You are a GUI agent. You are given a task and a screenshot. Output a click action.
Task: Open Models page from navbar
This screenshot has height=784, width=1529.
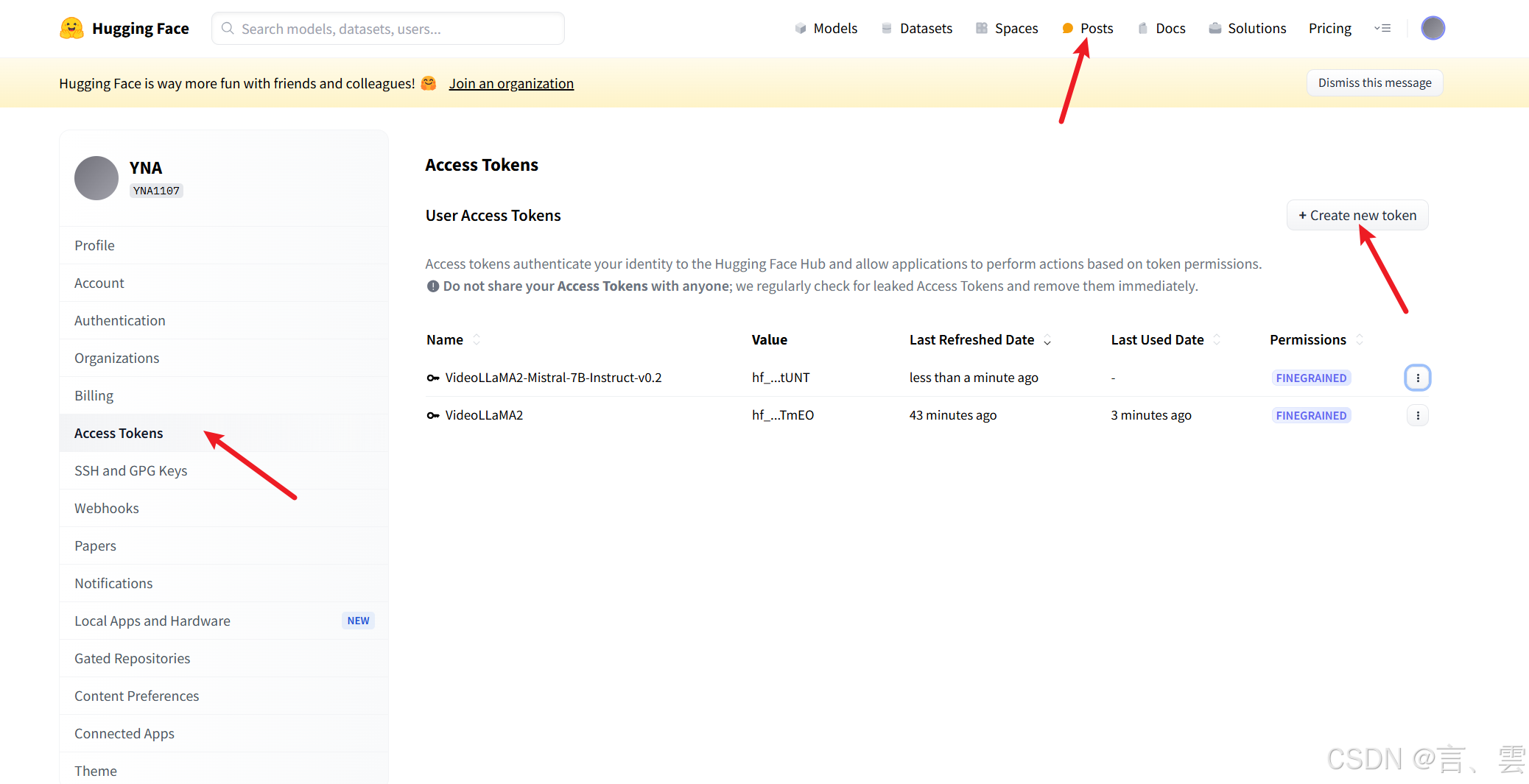coord(835,28)
